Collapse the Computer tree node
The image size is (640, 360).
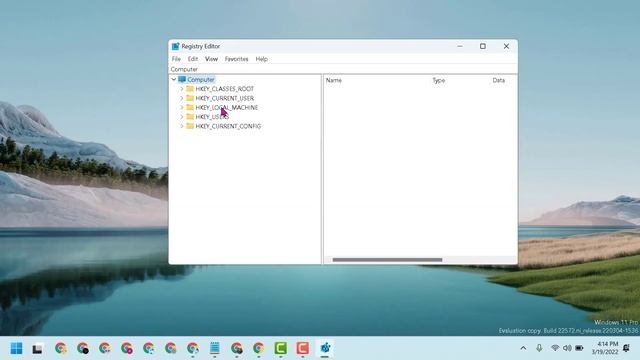(x=174, y=80)
